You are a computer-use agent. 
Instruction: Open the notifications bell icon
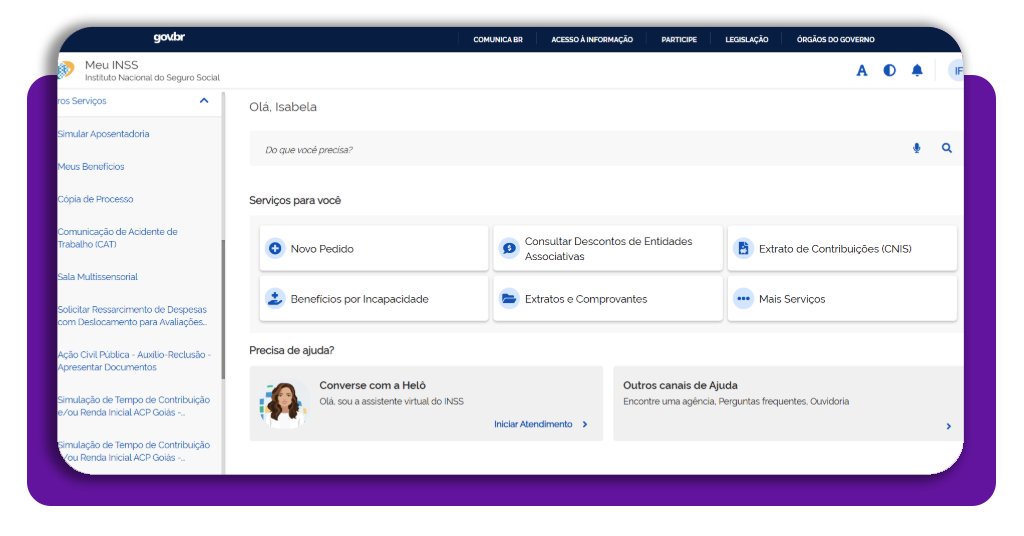click(917, 70)
